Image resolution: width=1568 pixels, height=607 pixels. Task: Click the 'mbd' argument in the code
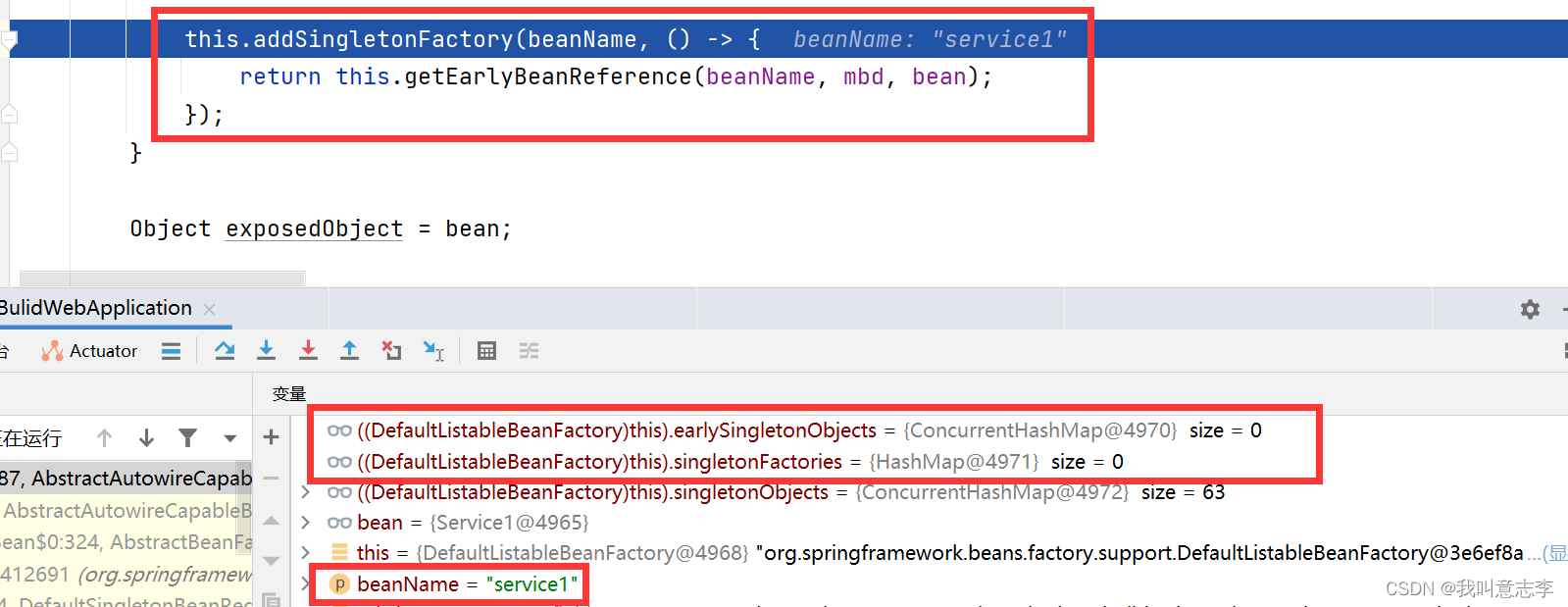coord(863,76)
